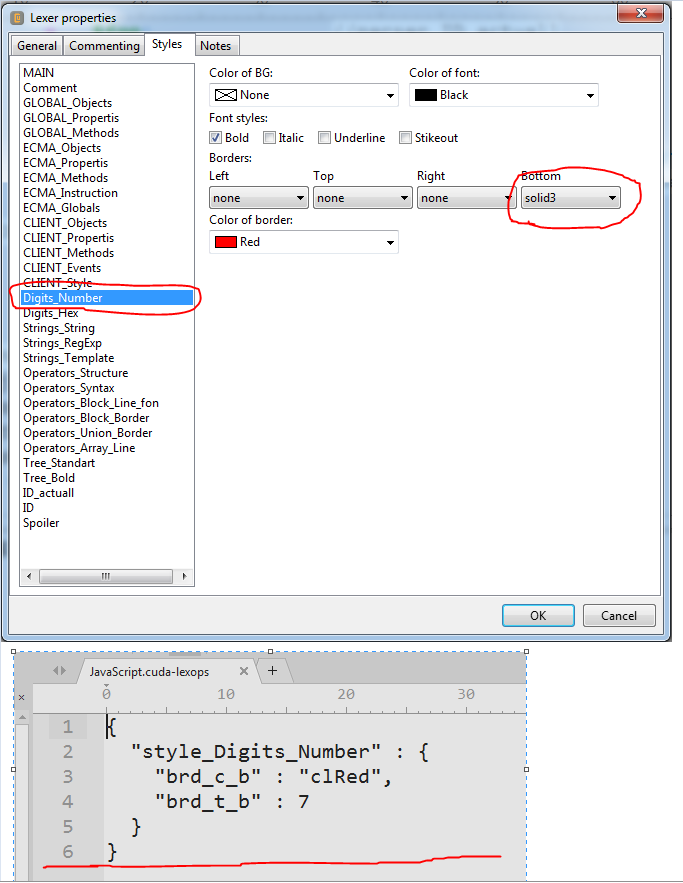This screenshot has width=683, height=883.
Task: Pick the red Color of border swatch
Action: pos(225,242)
